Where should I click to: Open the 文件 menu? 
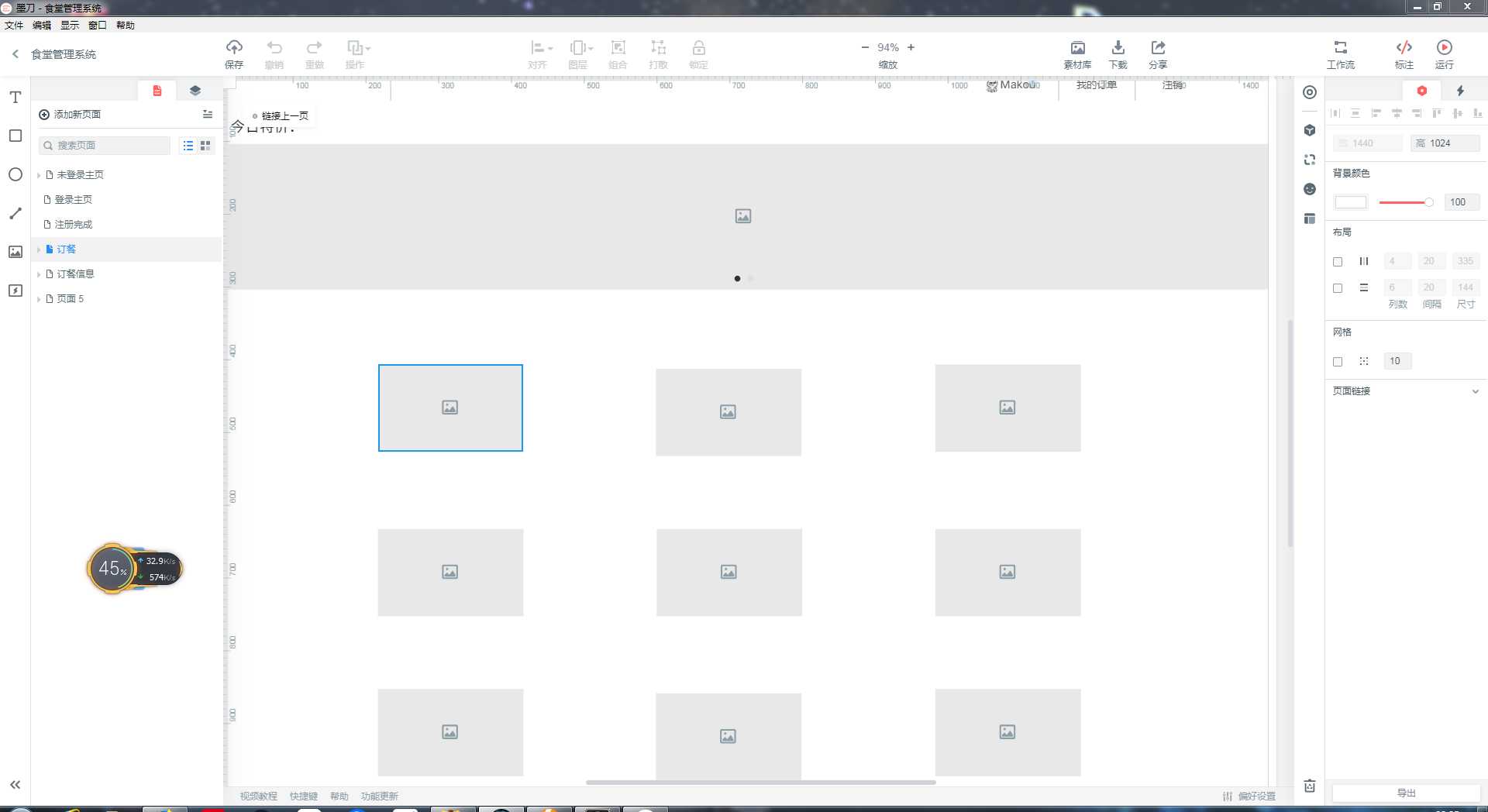click(14, 26)
